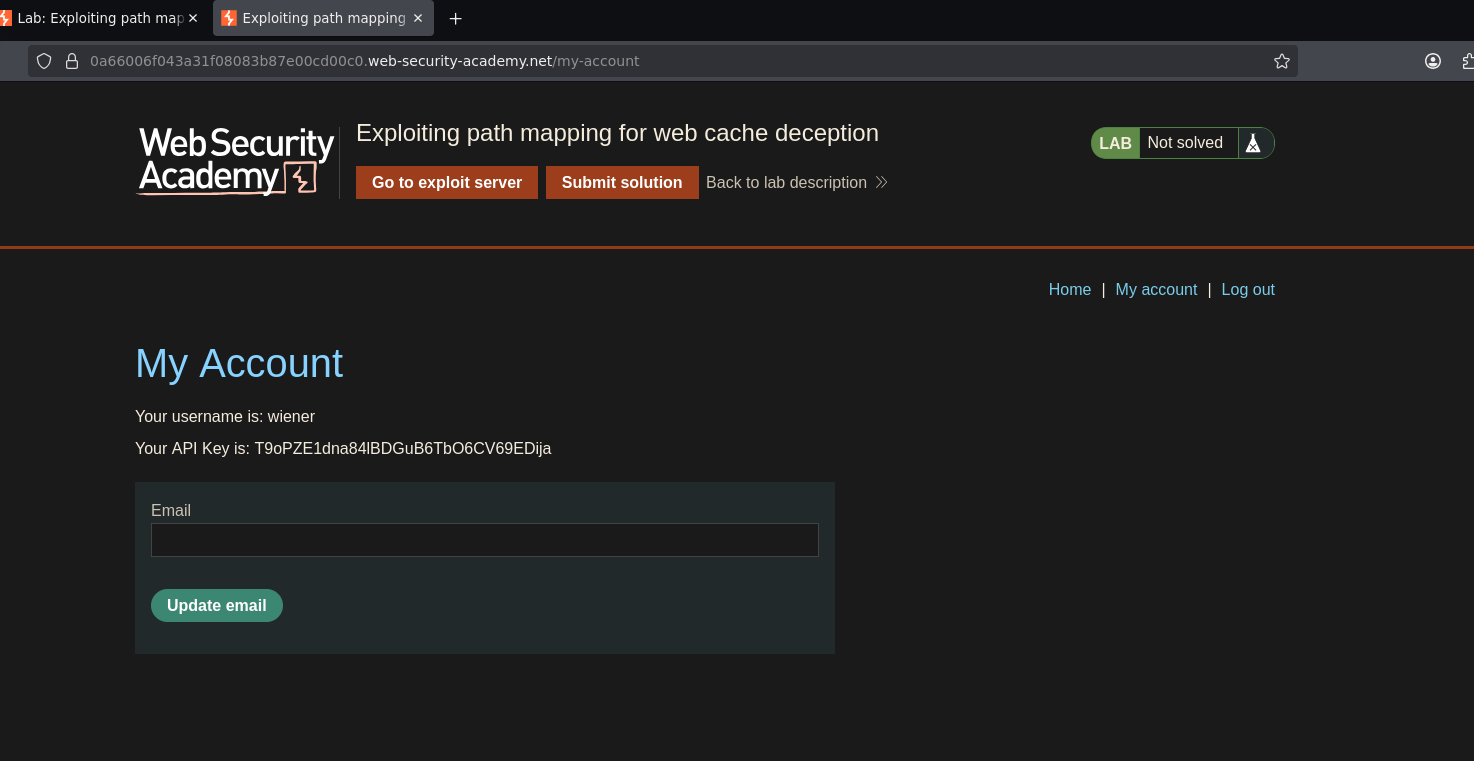Image resolution: width=1474 pixels, height=761 pixels.
Task: Click the green LAB badge
Action: (x=1115, y=143)
